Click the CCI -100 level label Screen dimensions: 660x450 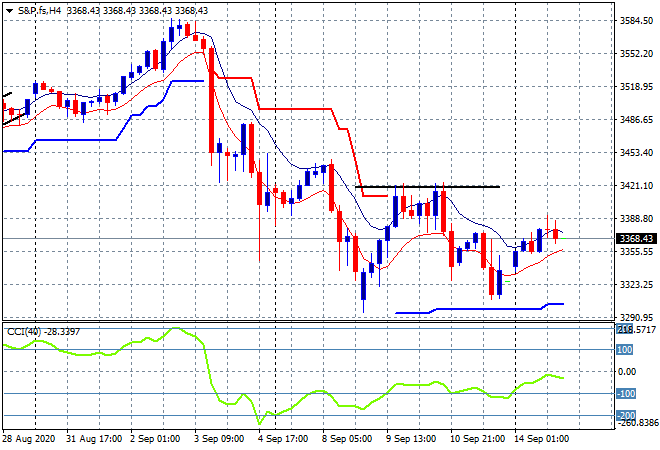[625, 394]
